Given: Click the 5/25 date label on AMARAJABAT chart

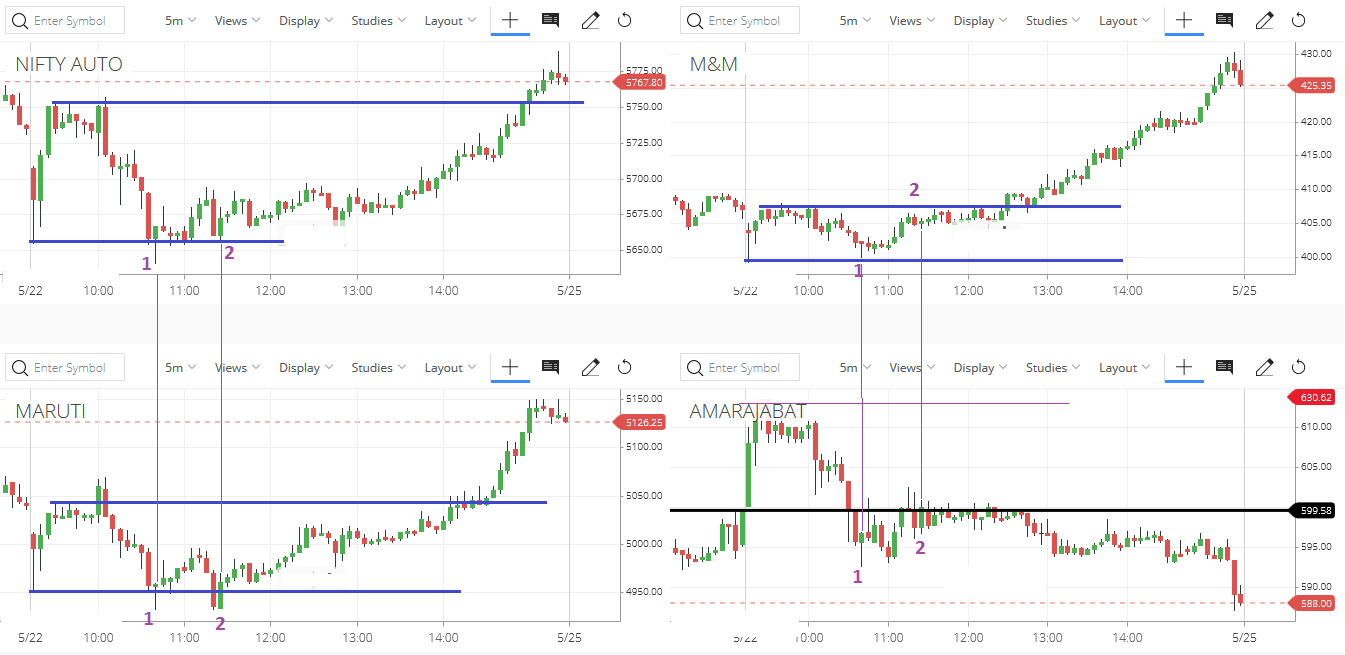Looking at the screenshot, I should click(1243, 637).
